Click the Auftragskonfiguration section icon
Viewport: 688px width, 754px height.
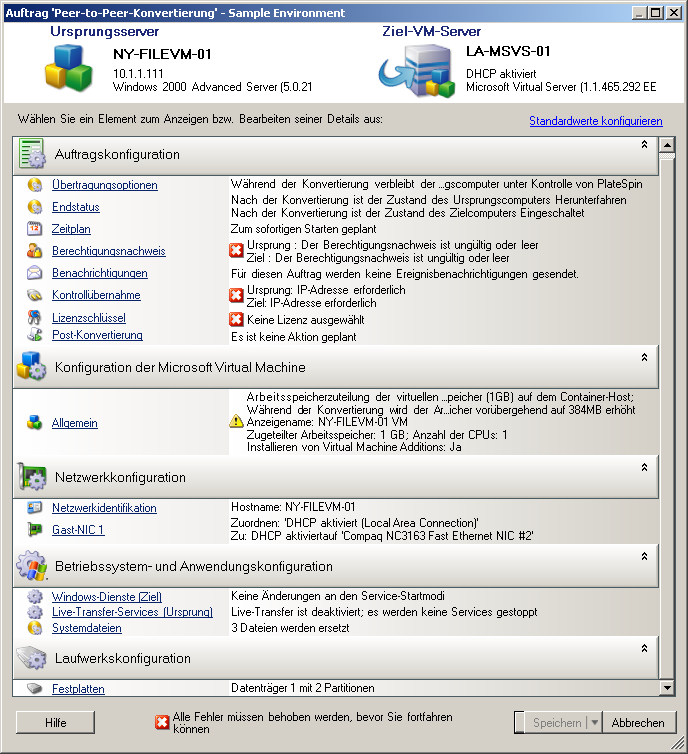pos(32,153)
